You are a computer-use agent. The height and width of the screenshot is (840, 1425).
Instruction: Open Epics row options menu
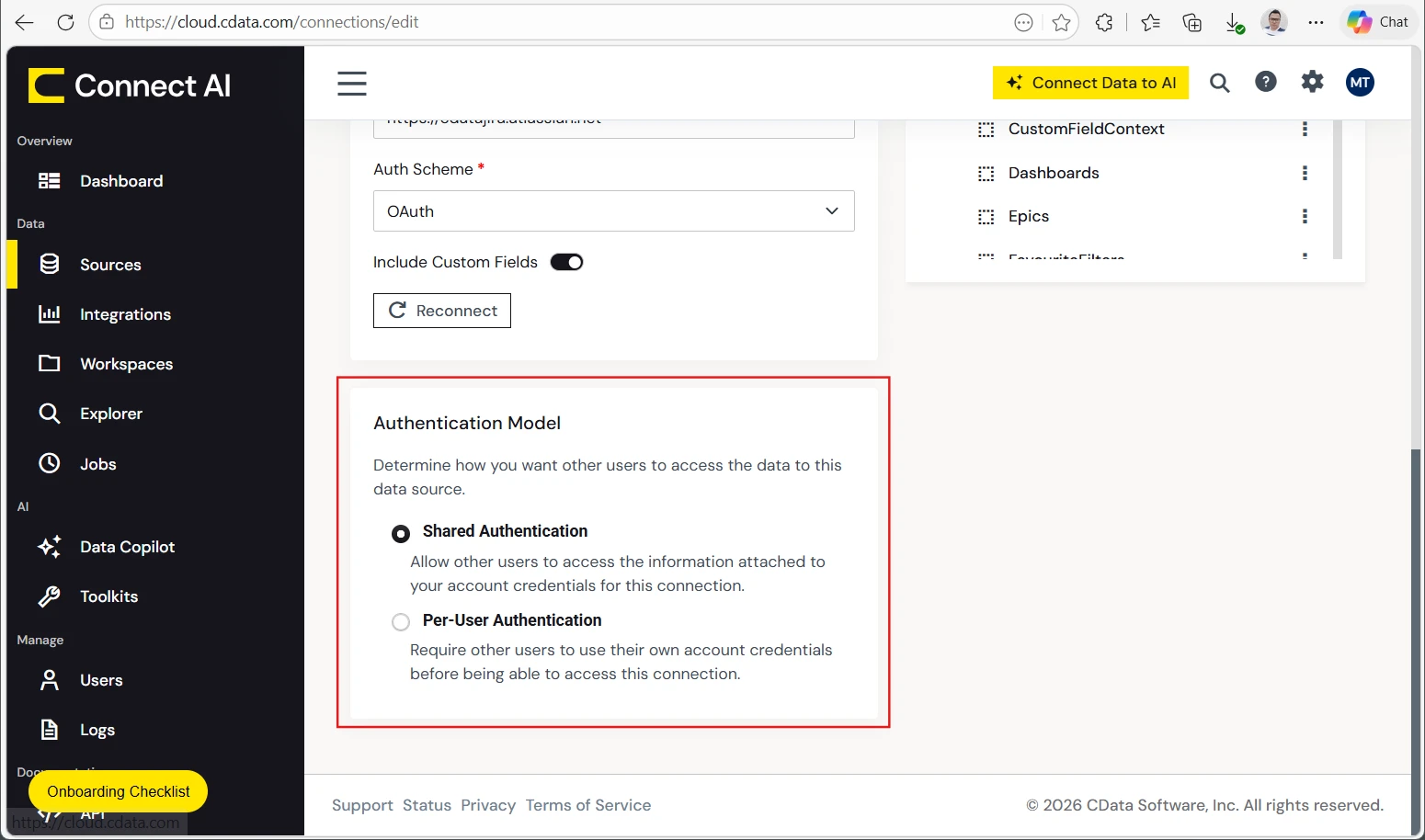coord(1305,216)
